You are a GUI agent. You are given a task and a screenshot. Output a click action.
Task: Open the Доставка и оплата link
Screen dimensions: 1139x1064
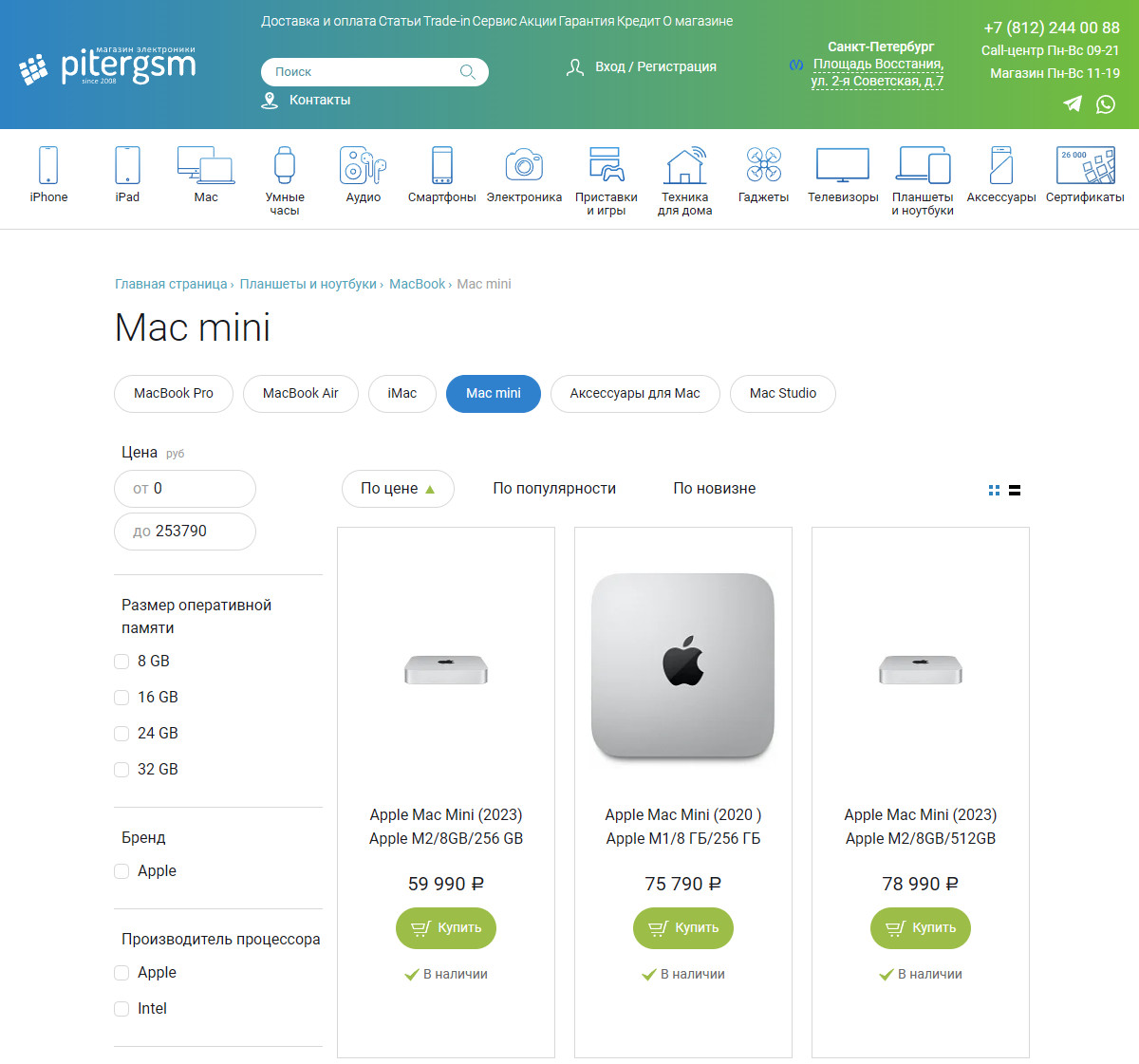[319, 21]
